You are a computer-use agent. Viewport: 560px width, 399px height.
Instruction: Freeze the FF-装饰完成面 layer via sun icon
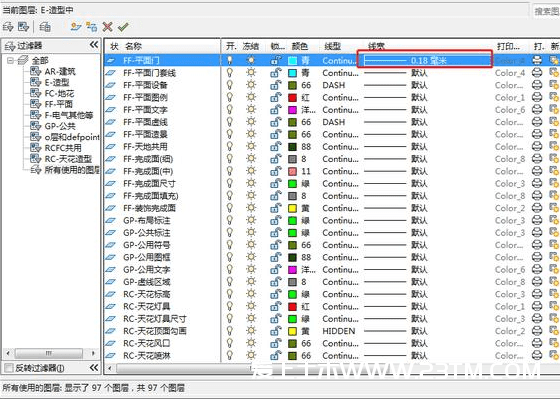(251, 208)
